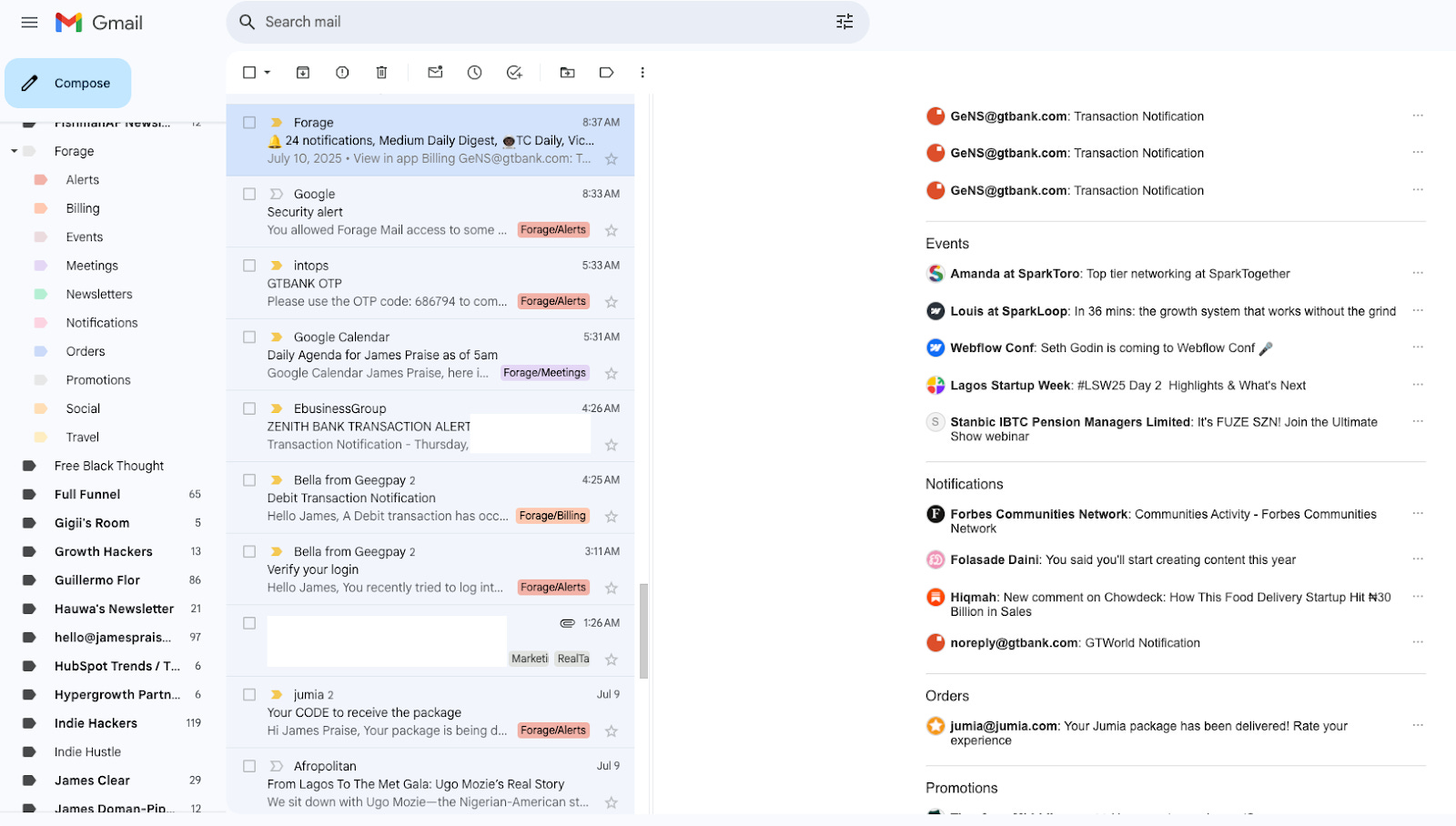The image size is (1456, 826).
Task: Click the email list vertical scrollbar
Action: 643,631
